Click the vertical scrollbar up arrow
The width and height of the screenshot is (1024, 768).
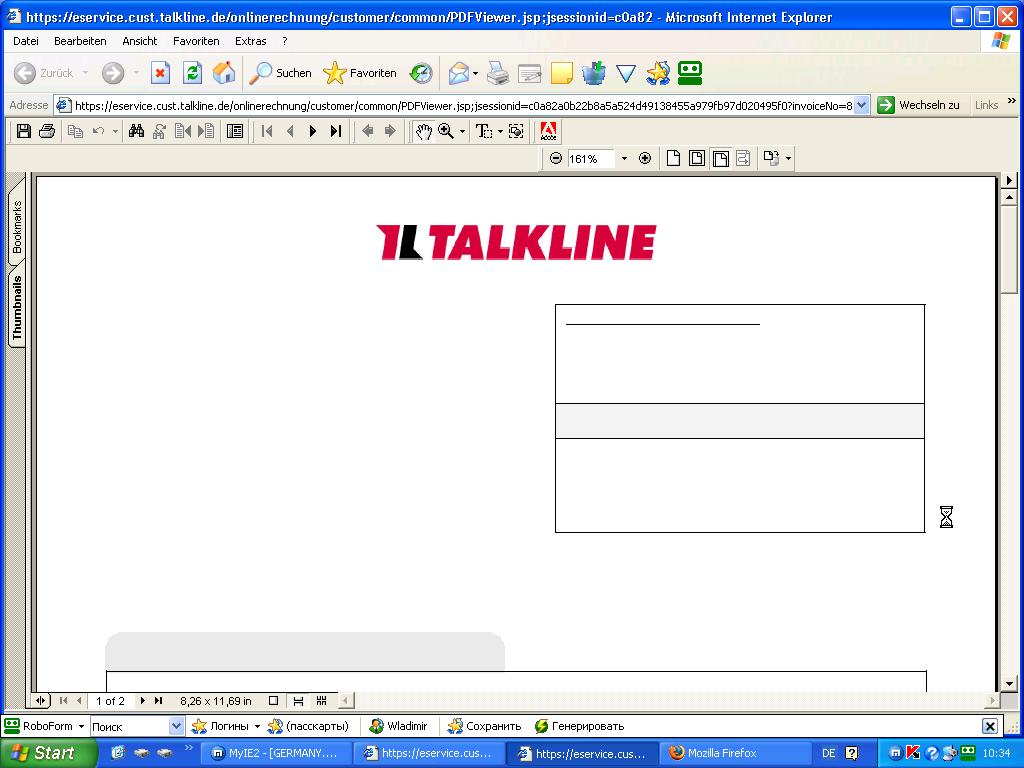click(x=1010, y=197)
